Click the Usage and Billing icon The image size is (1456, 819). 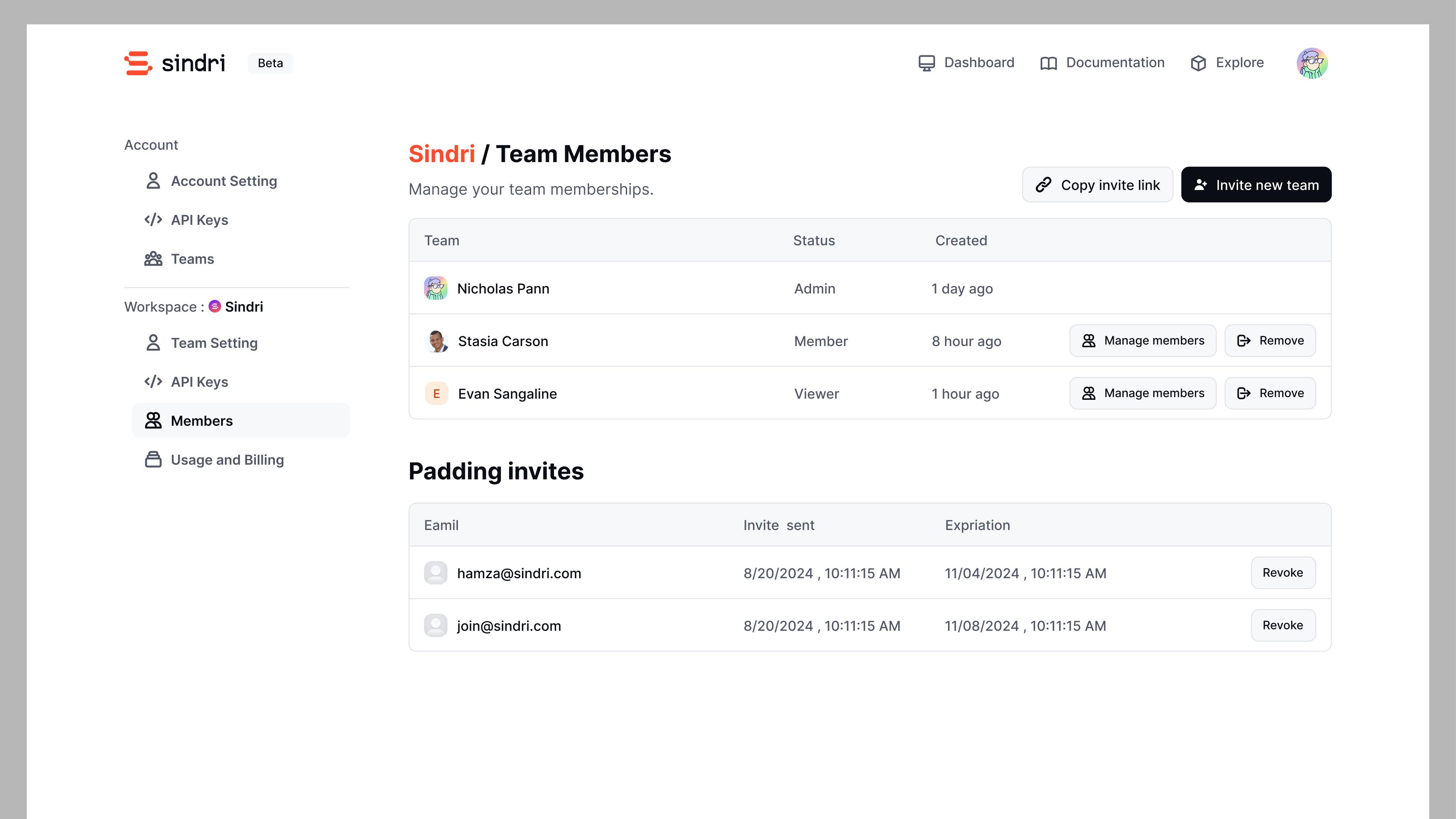click(153, 459)
